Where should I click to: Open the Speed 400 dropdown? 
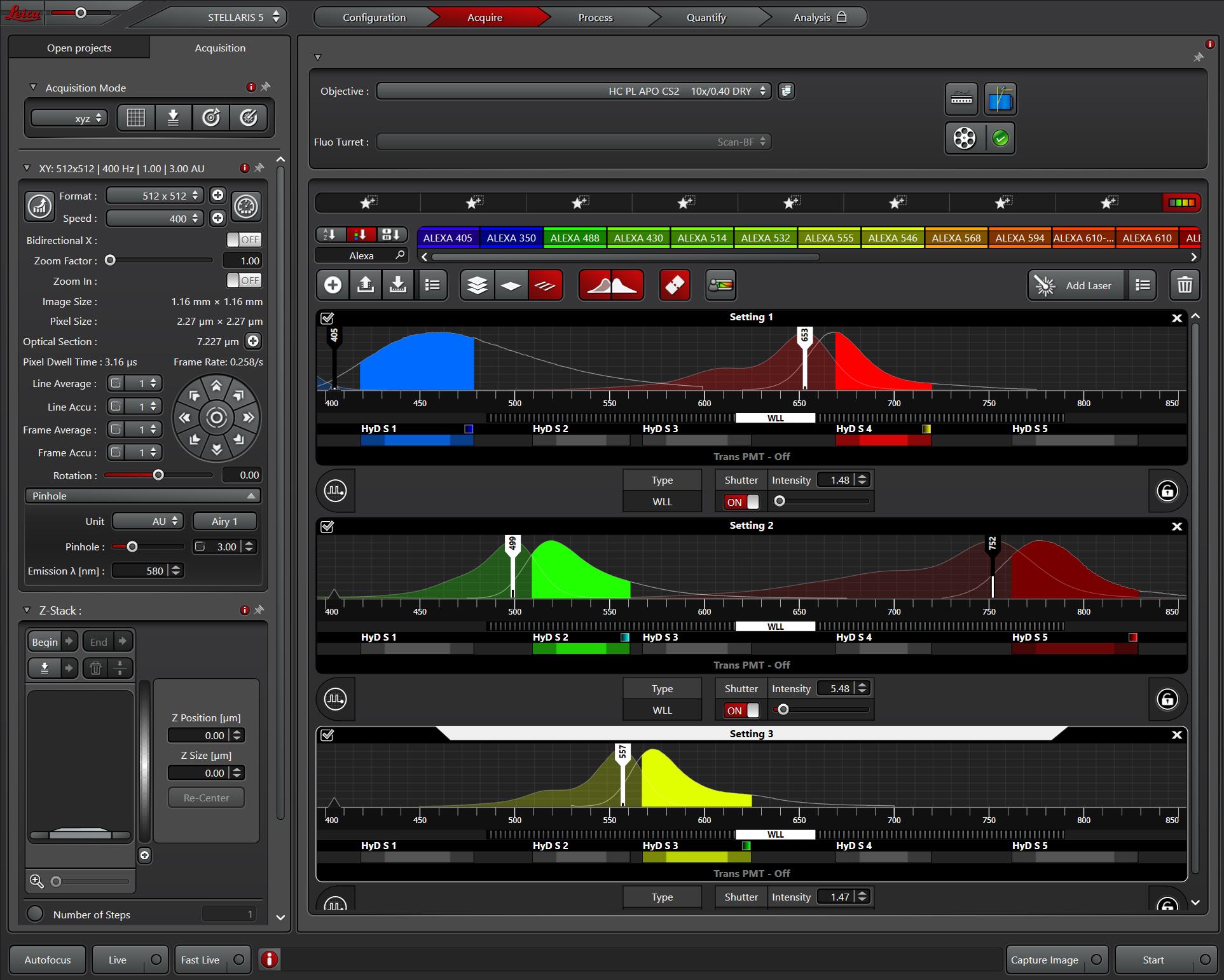coord(155,218)
